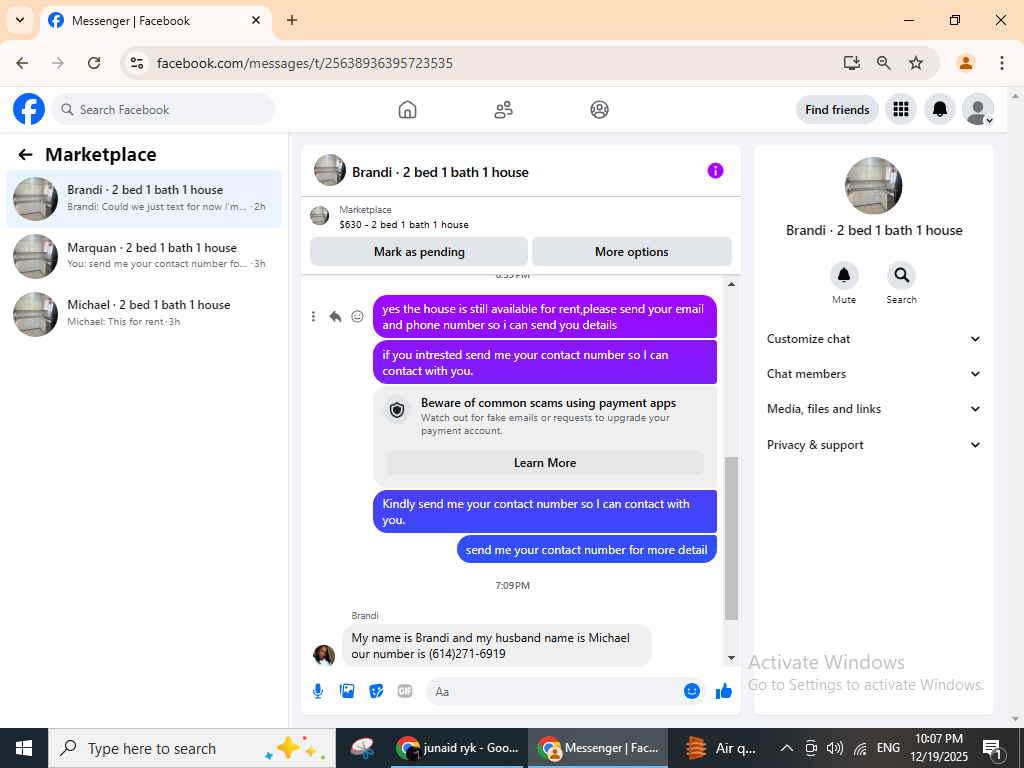Bookmark this page with star icon
This screenshot has width=1024, height=768.
tap(916, 63)
